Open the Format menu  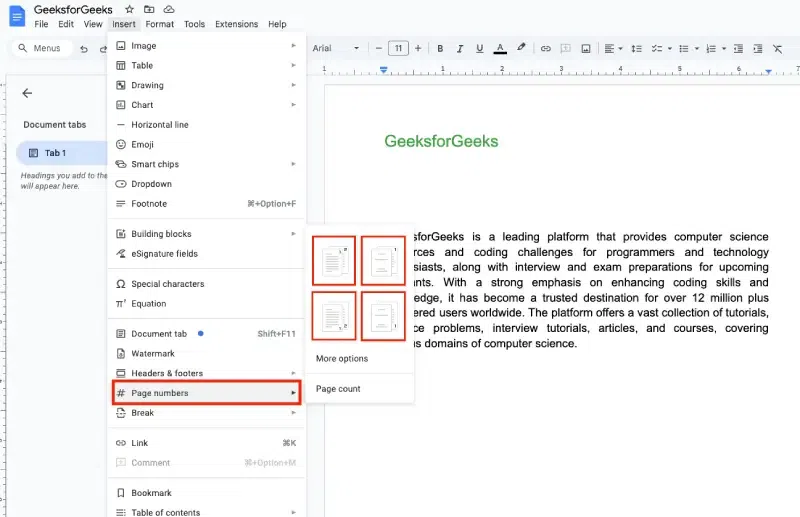(160, 24)
